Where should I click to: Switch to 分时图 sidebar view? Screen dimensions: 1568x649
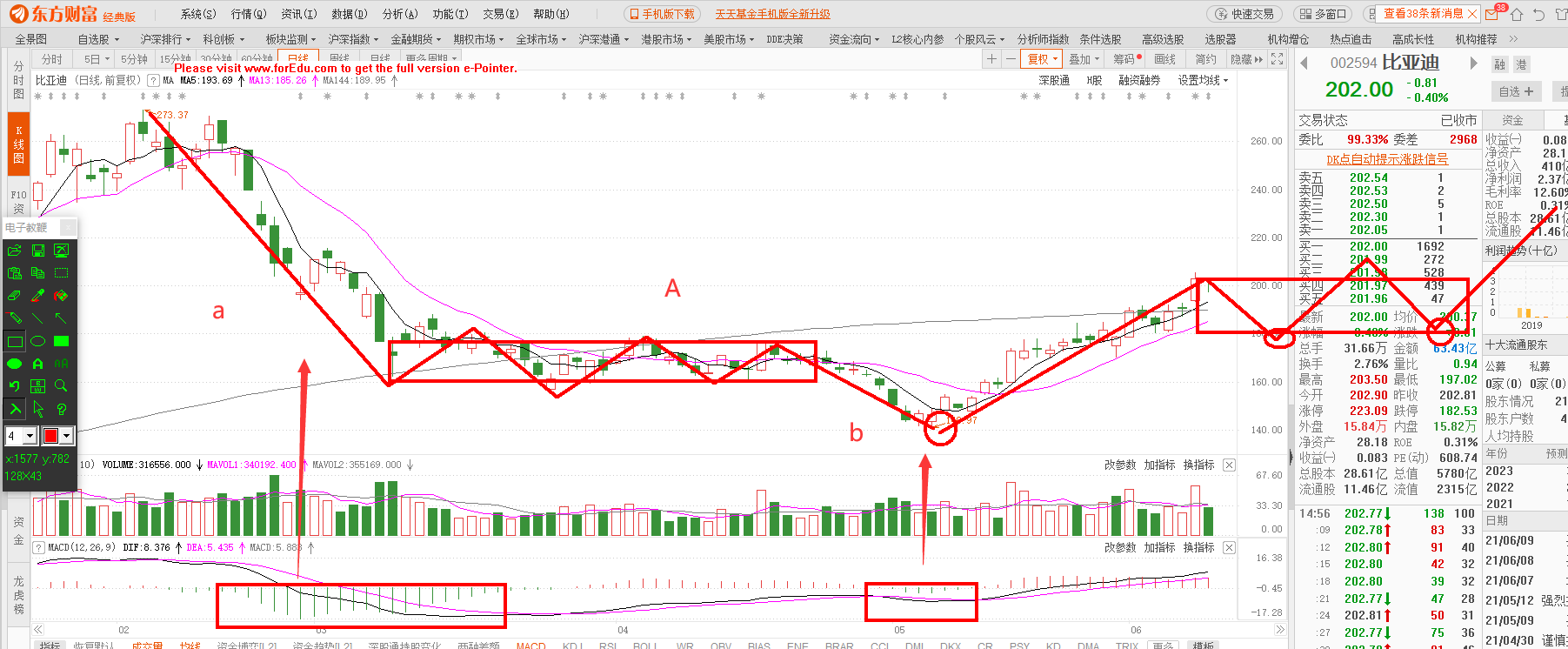[x=18, y=80]
